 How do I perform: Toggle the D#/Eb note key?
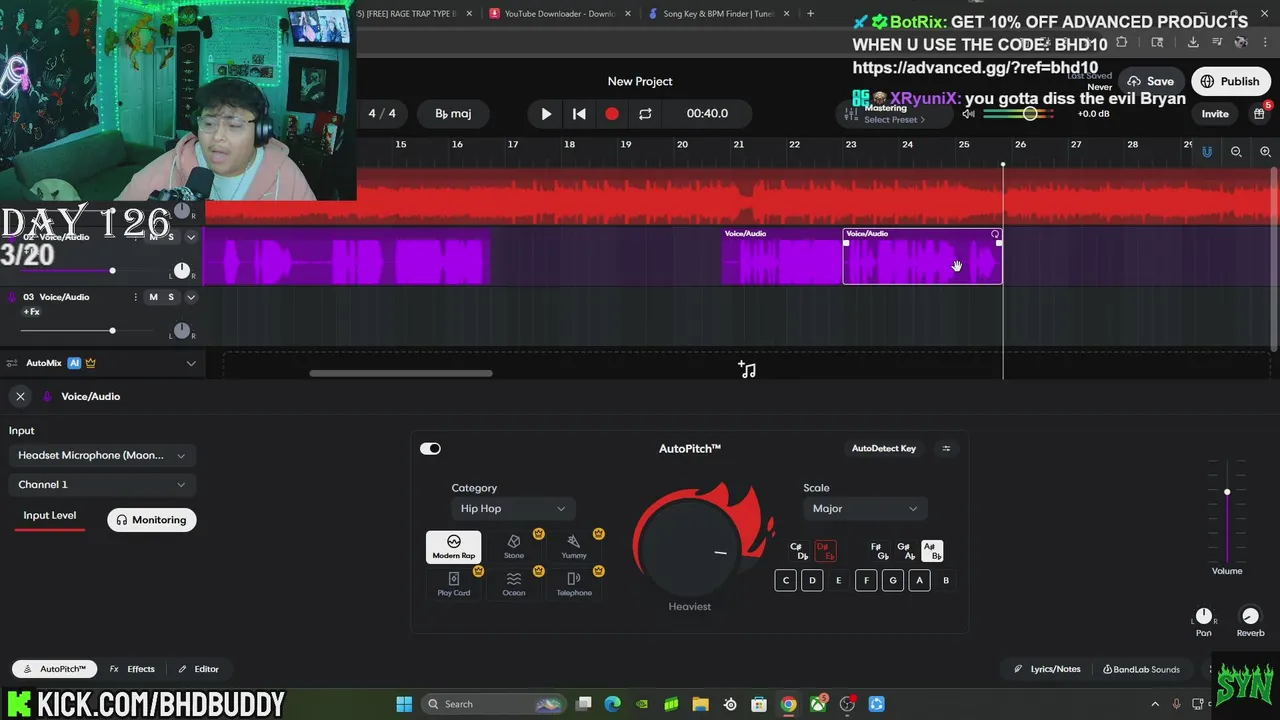[x=825, y=551]
